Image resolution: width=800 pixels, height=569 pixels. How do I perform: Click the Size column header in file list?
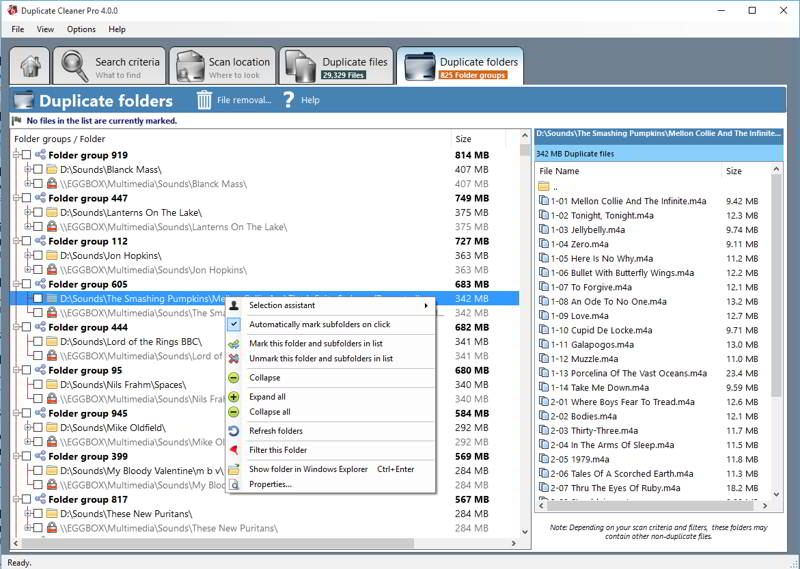click(734, 171)
